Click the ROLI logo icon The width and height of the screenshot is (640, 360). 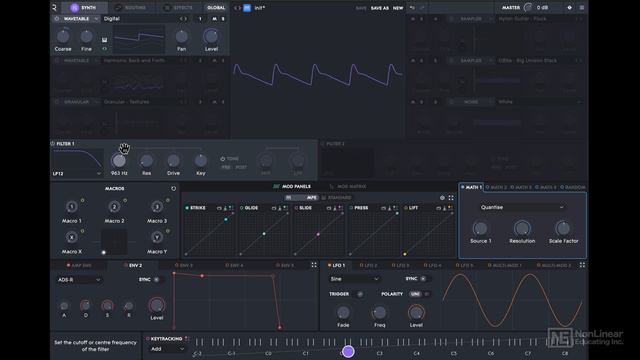click(54, 7)
